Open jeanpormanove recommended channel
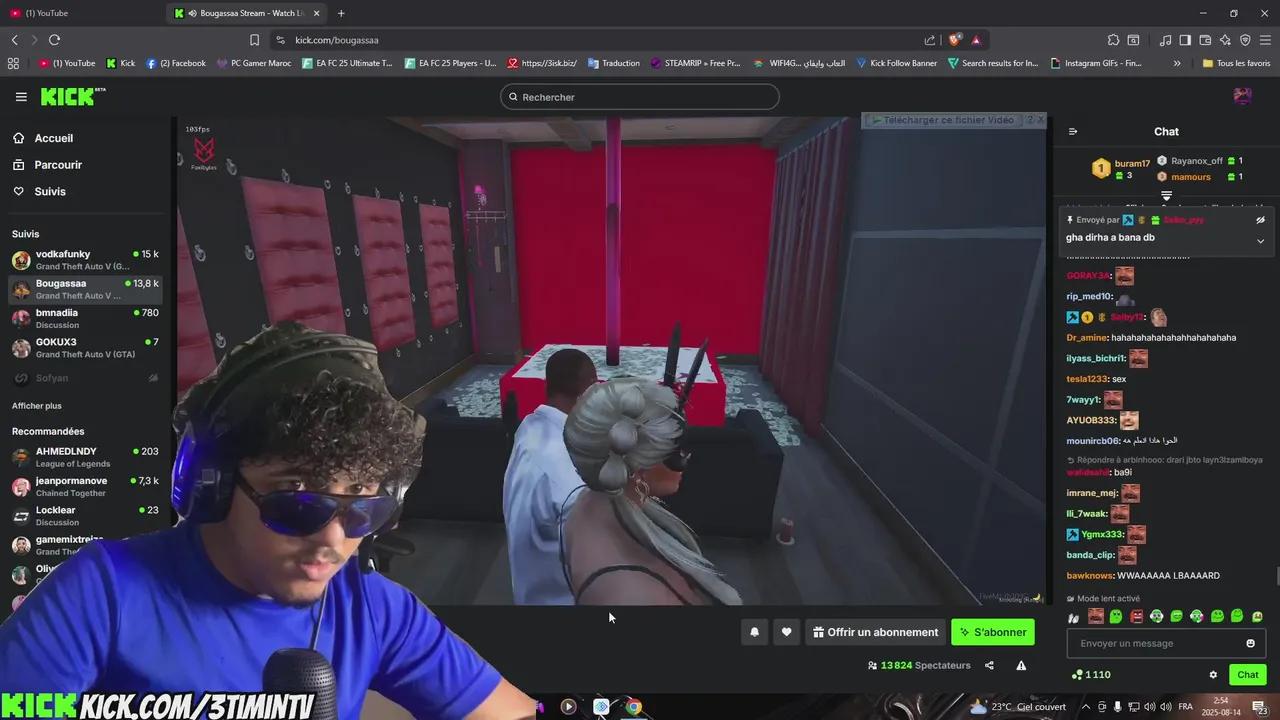This screenshot has height=720, width=1280. [85, 486]
